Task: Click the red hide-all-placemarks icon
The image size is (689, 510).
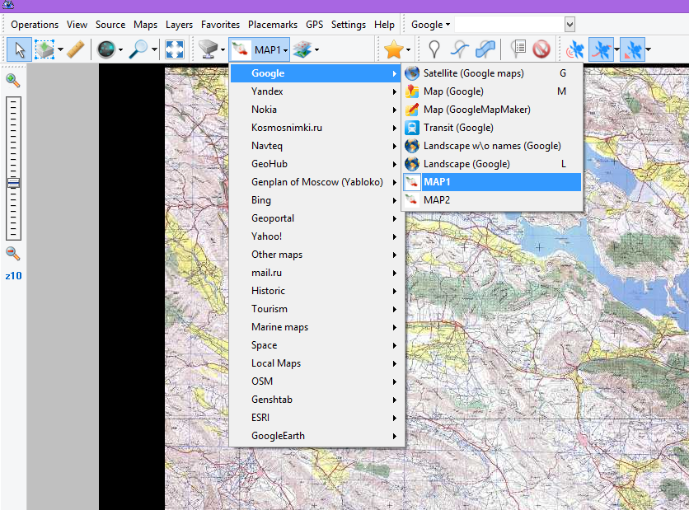Action: [541, 49]
